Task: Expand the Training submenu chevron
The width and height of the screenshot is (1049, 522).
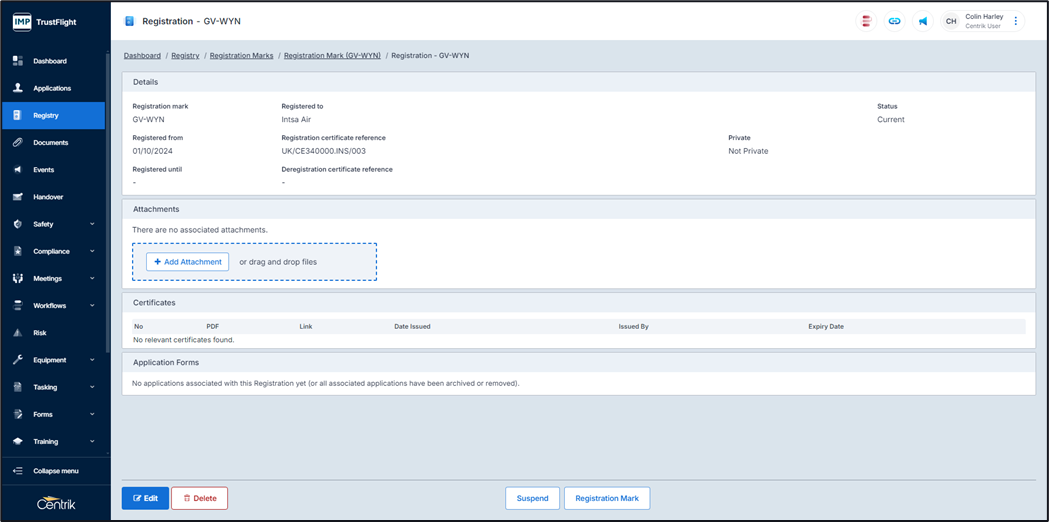Action: pyautogui.click(x=92, y=442)
